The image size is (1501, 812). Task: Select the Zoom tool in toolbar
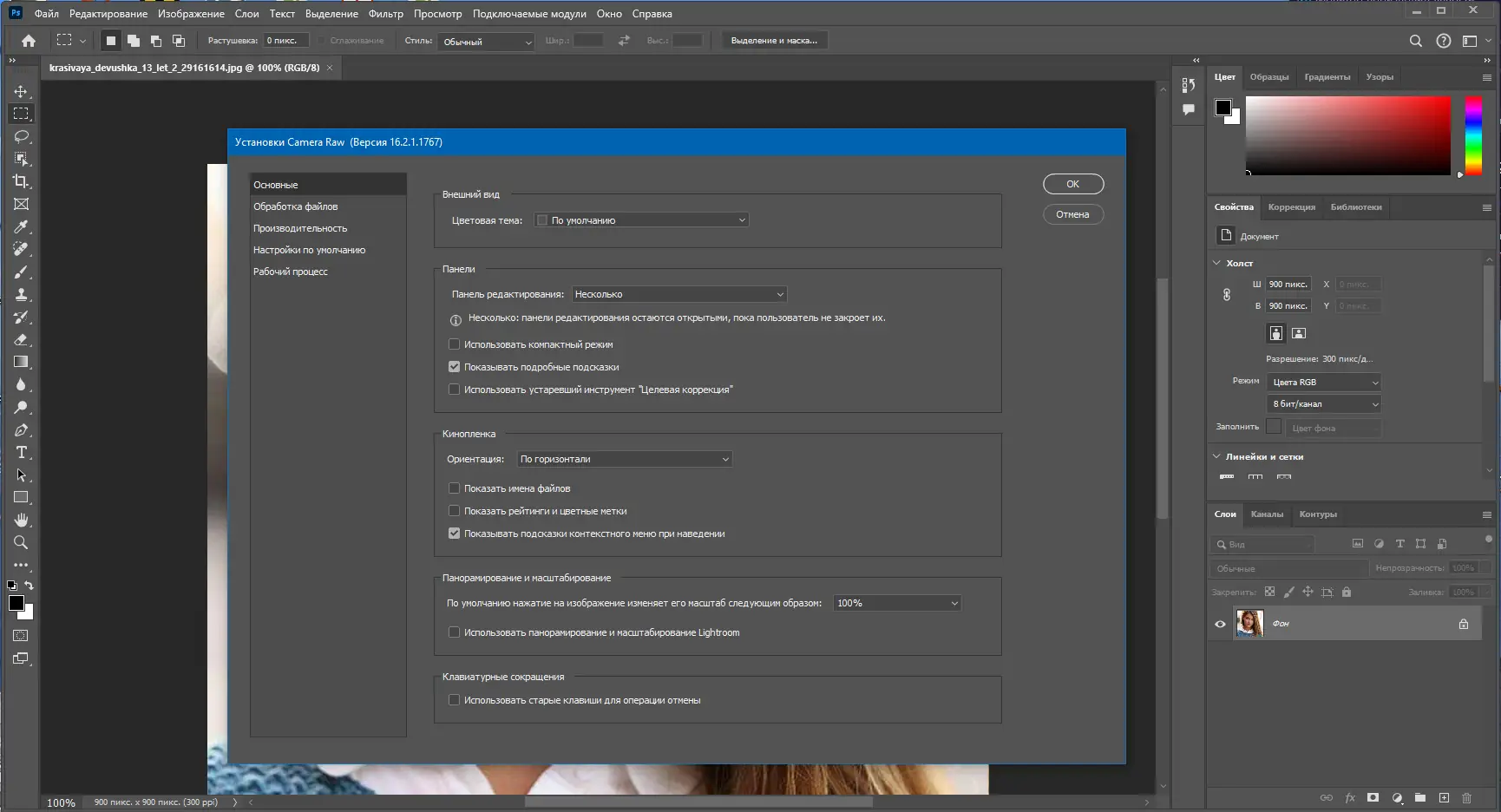pyautogui.click(x=21, y=542)
